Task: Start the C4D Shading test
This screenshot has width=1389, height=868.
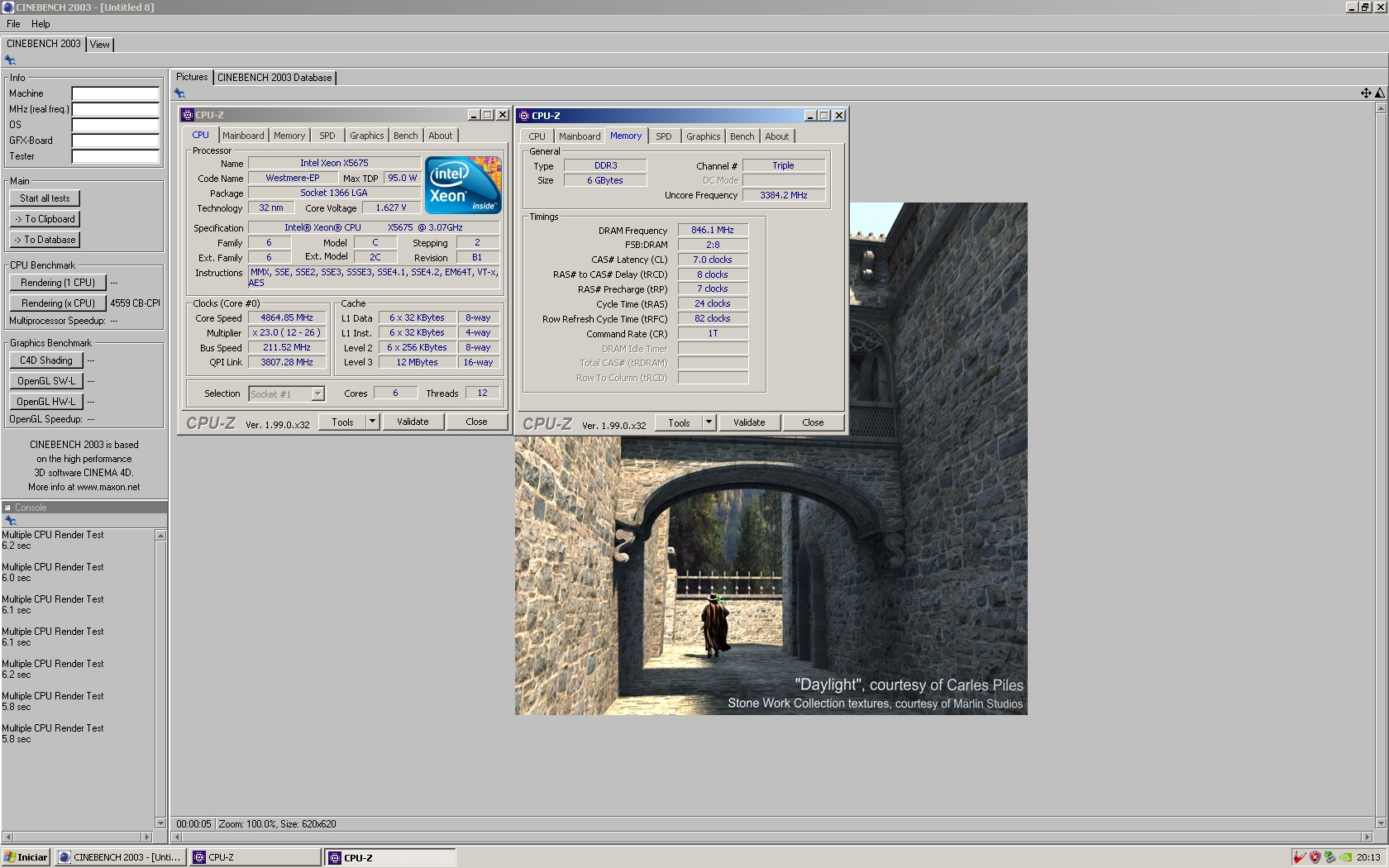Action: tap(46, 360)
